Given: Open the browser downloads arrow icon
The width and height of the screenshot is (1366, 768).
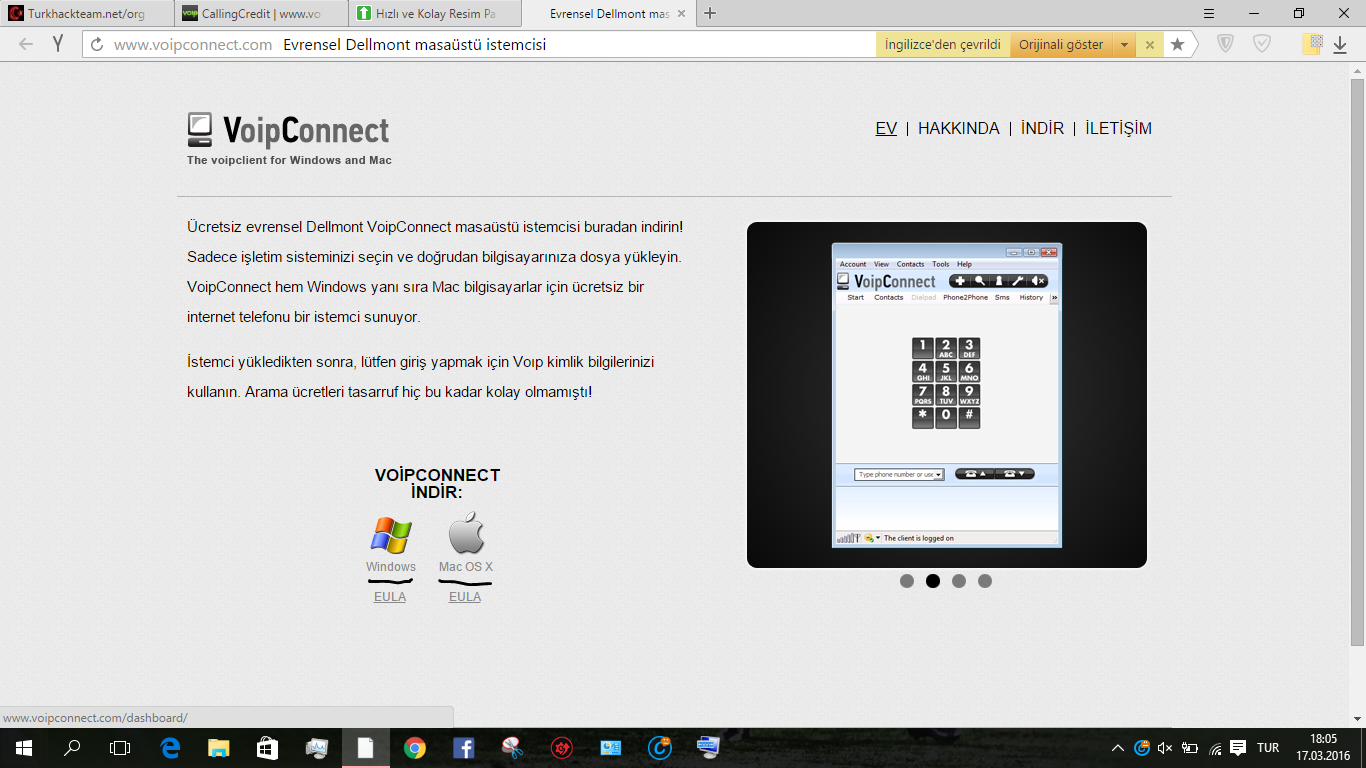Looking at the screenshot, I should pyautogui.click(x=1341, y=45).
